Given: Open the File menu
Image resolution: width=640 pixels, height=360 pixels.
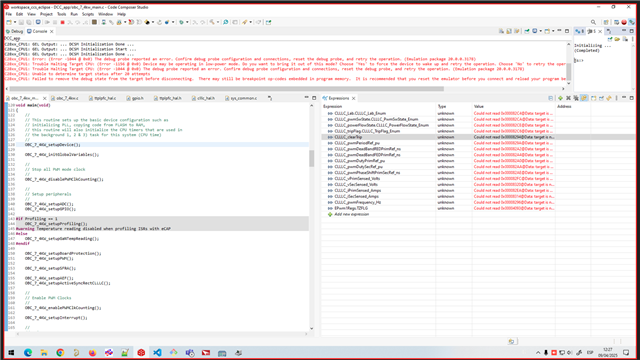Looking at the screenshot, I should (9, 14).
